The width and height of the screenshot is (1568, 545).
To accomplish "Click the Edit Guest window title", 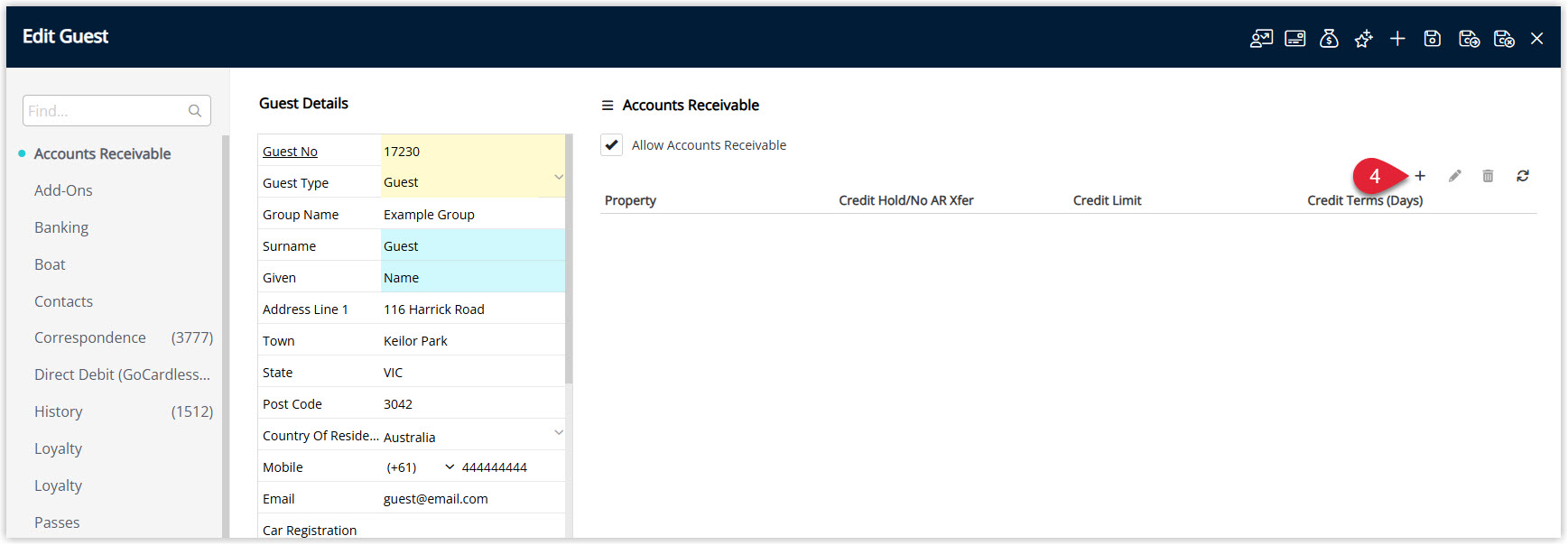I will coord(65,37).
